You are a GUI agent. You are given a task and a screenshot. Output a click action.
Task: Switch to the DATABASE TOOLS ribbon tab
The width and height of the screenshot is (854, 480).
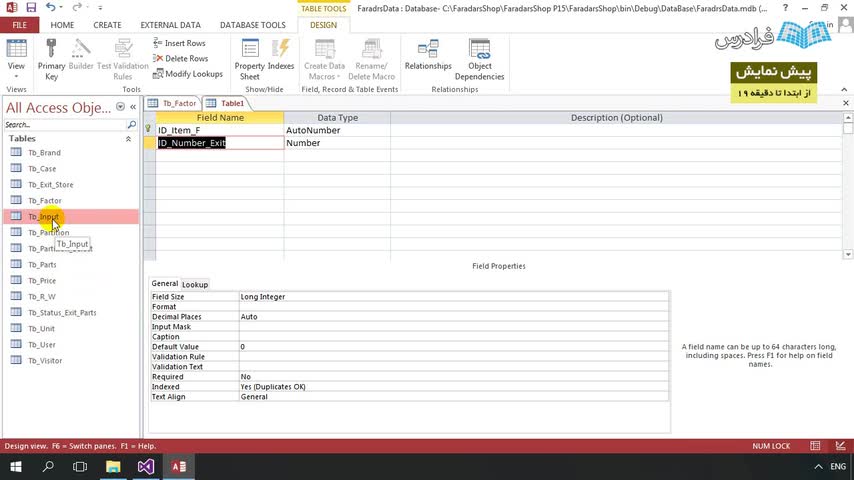tap(253, 25)
